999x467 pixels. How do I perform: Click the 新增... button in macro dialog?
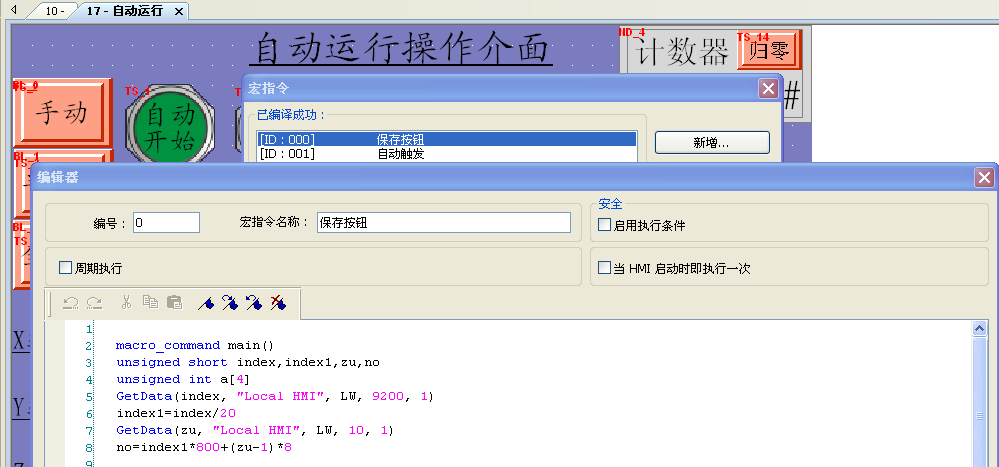711,143
